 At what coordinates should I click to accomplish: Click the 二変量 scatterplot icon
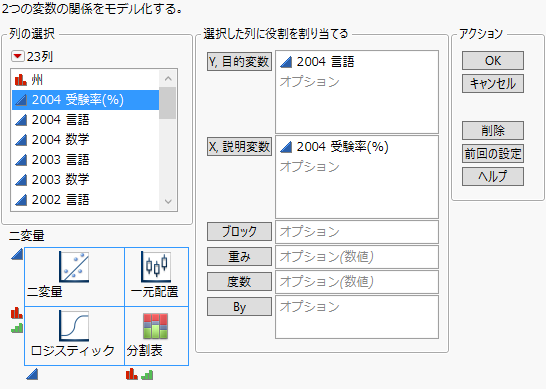[x=74, y=267]
